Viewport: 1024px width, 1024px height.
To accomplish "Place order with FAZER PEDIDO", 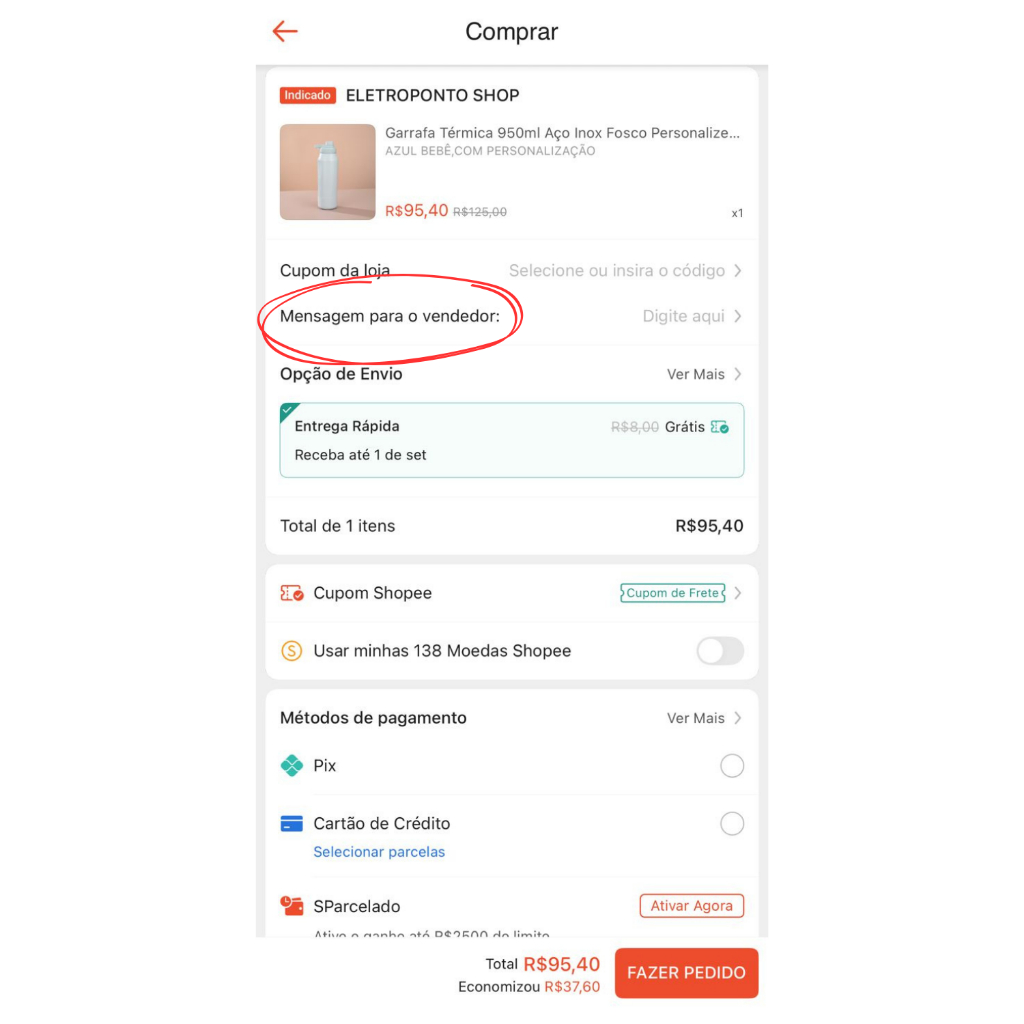I will click(686, 972).
